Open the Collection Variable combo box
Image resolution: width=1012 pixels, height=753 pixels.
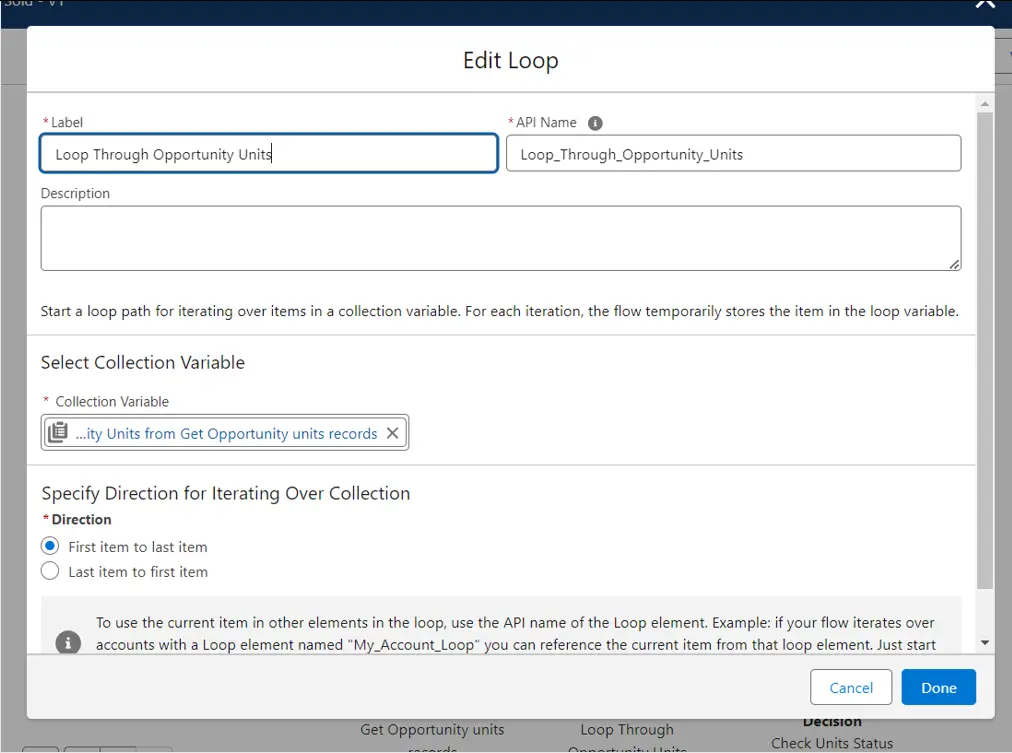click(x=225, y=433)
